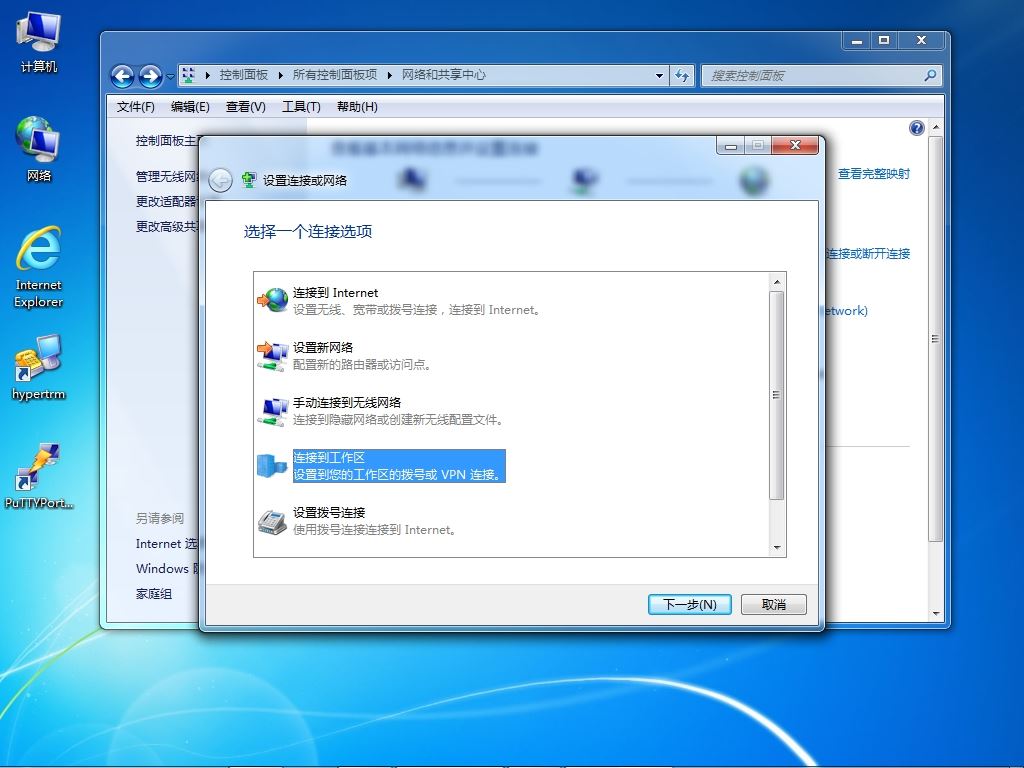Open the 工具(T) menu
The height and width of the screenshot is (768, 1024).
301,106
